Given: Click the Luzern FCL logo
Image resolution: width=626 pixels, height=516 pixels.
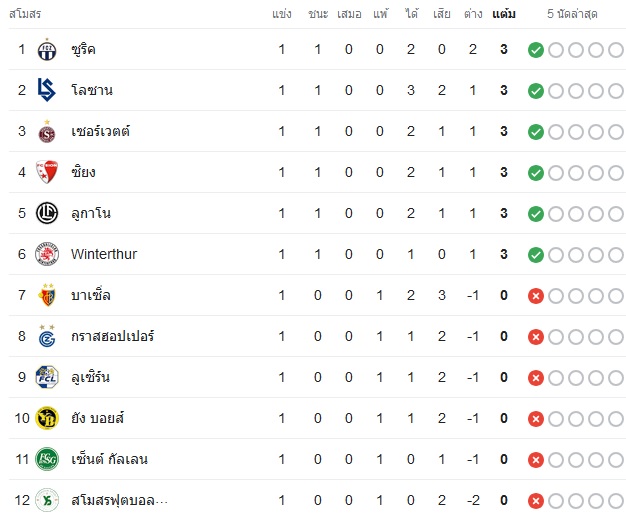Looking at the screenshot, I should pyautogui.click(x=47, y=377).
